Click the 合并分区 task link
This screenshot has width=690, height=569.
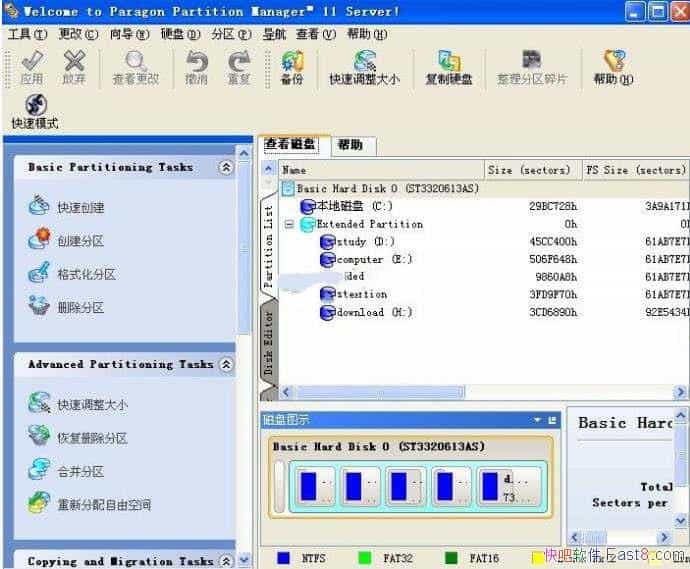point(80,471)
